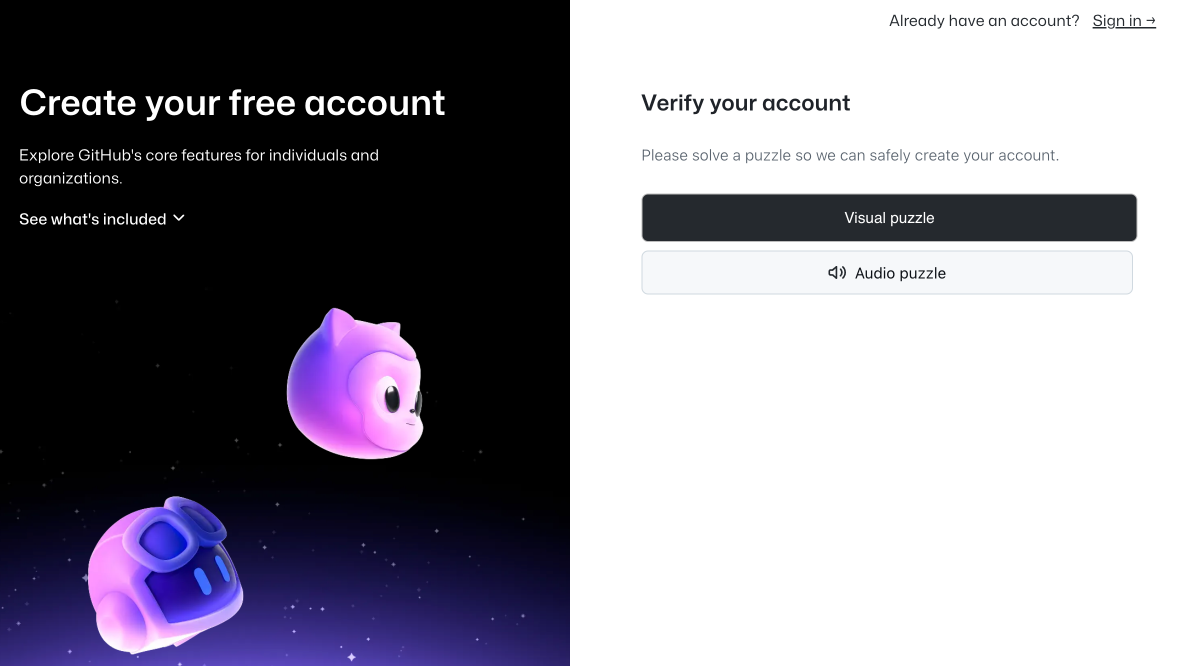
Task: Click the Mona mascot's black eye
Action: pyautogui.click(x=391, y=400)
